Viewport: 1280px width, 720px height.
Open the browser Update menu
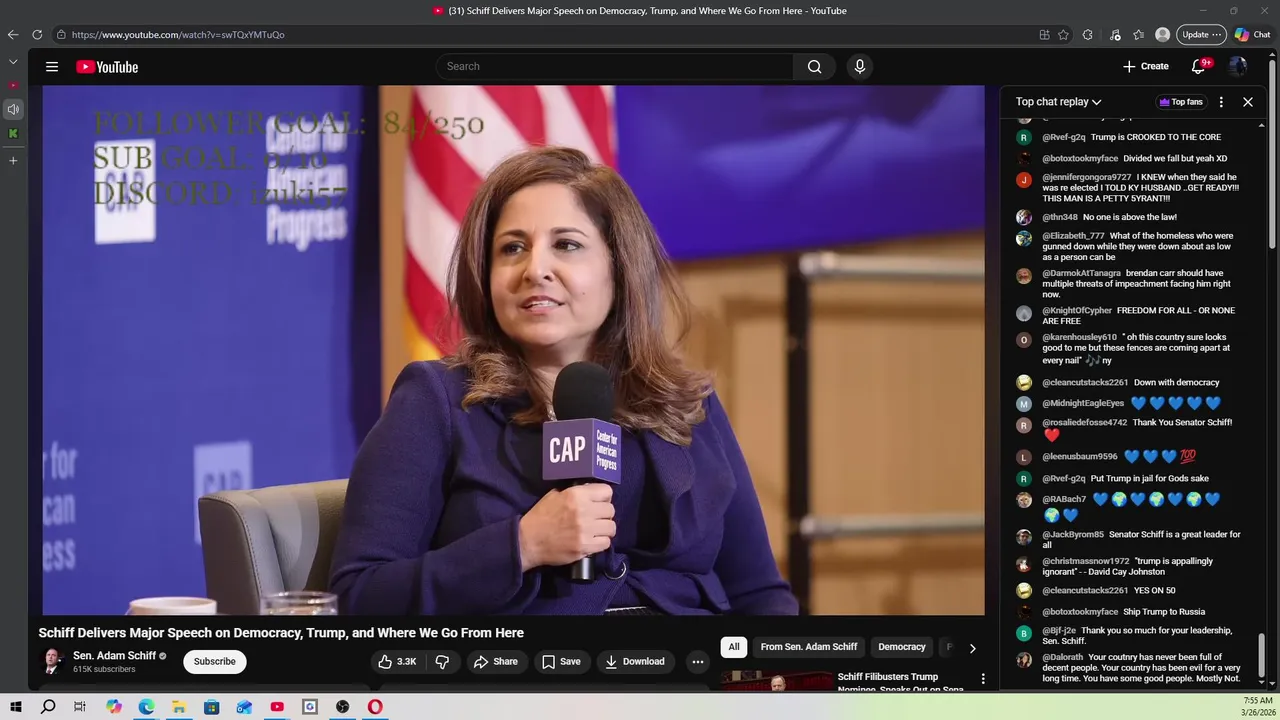click(x=1201, y=35)
